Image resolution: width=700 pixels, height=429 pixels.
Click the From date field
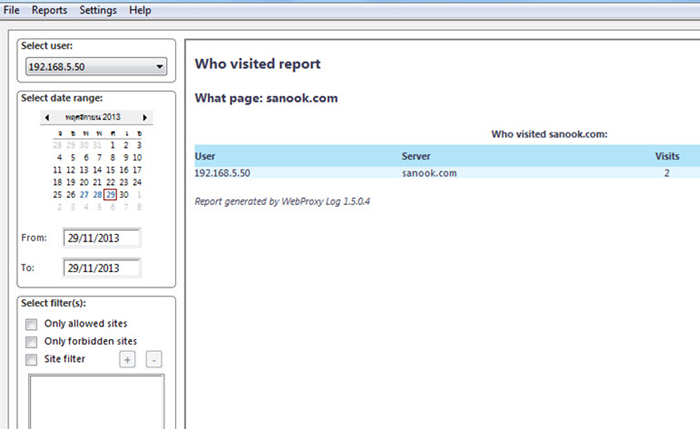click(101, 238)
